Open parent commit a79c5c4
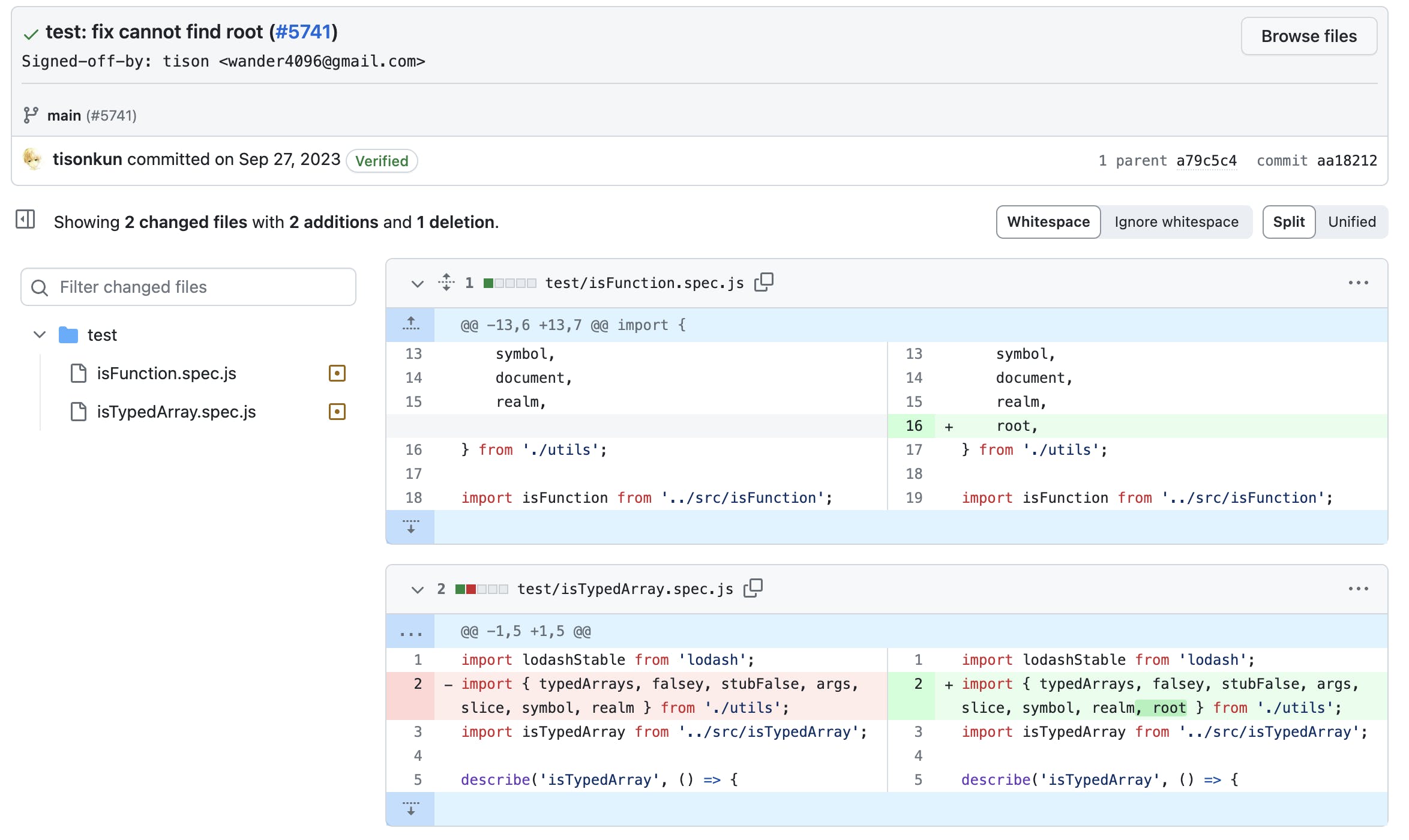The width and height of the screenshot is (1409, 840). click(x=1206, y=160)
